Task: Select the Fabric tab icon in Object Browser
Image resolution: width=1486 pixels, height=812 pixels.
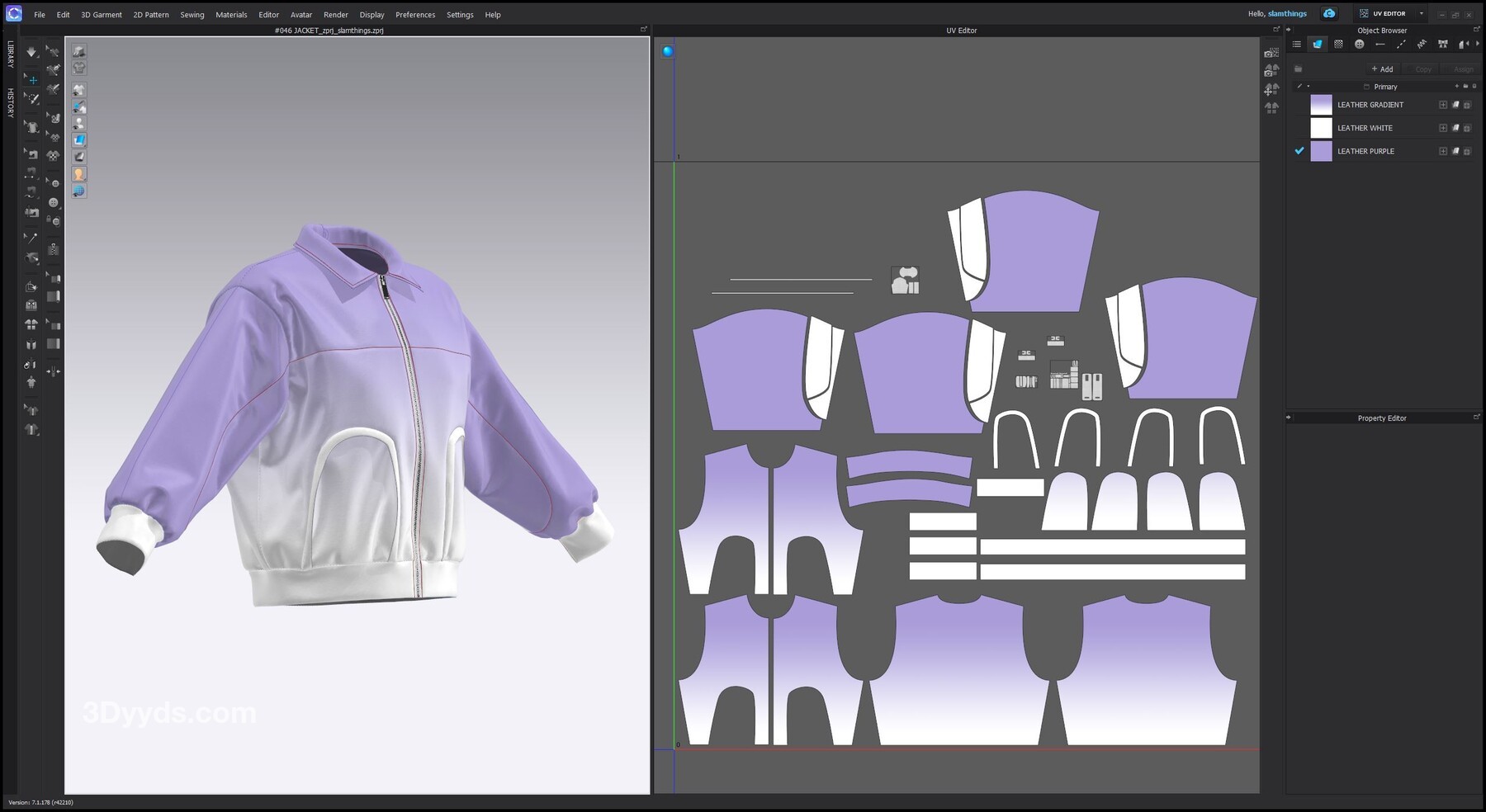Action: coord(1318,45)
